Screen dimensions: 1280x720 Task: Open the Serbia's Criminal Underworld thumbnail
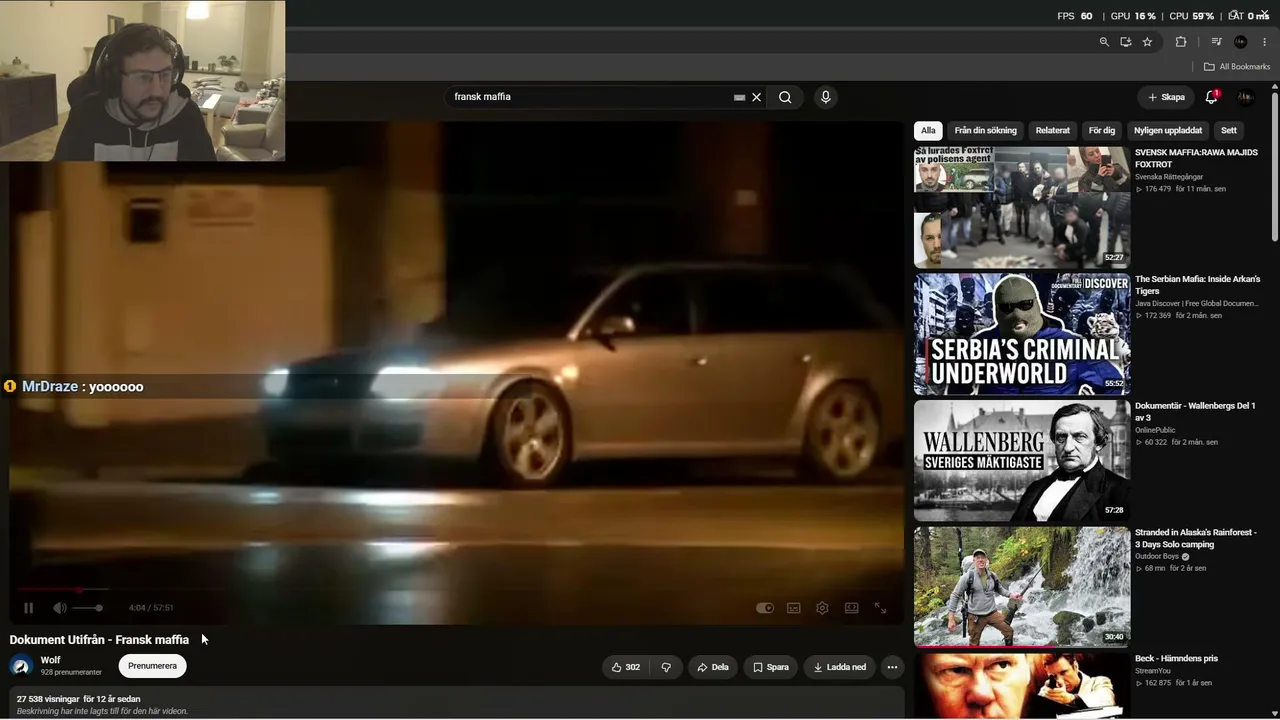[1022, 334]
